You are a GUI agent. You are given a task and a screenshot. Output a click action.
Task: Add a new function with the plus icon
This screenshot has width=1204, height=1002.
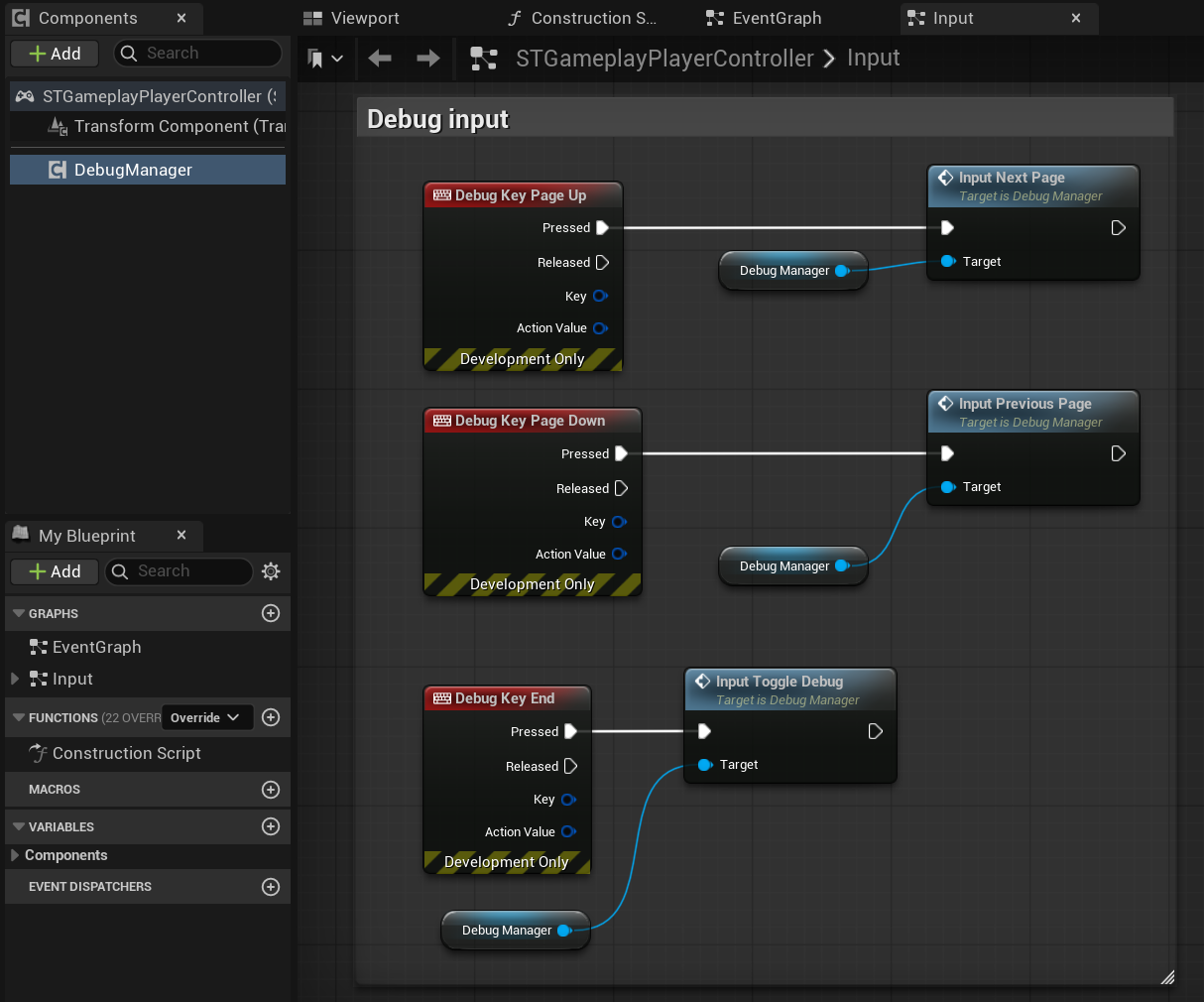pos(271,717)
